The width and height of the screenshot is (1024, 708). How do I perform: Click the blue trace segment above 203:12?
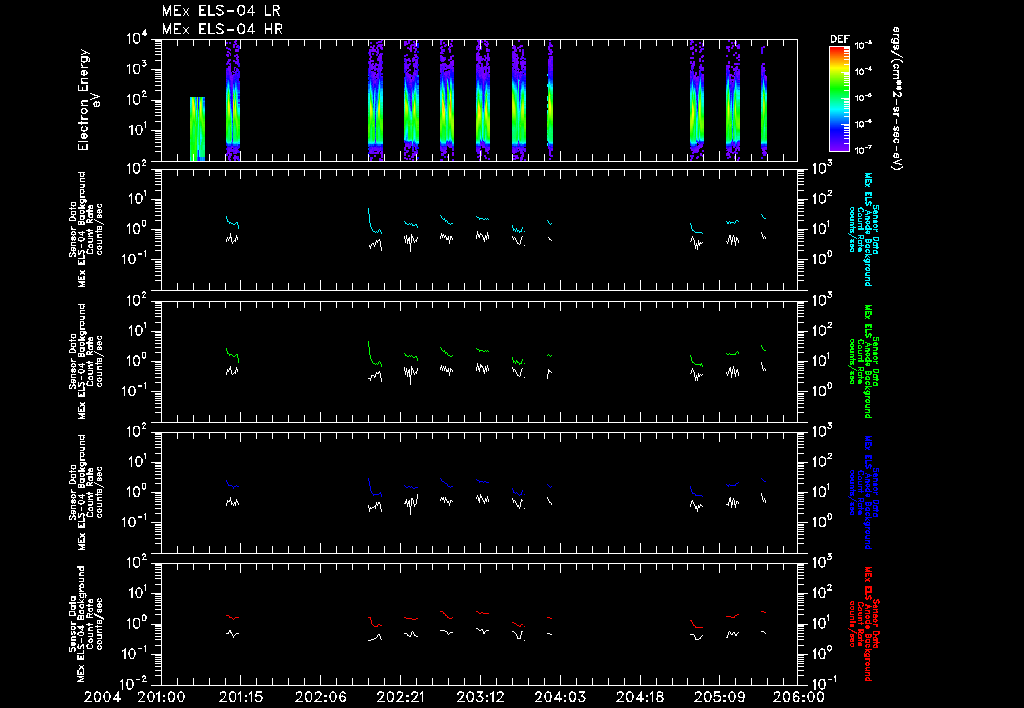(x=483, y=481)
